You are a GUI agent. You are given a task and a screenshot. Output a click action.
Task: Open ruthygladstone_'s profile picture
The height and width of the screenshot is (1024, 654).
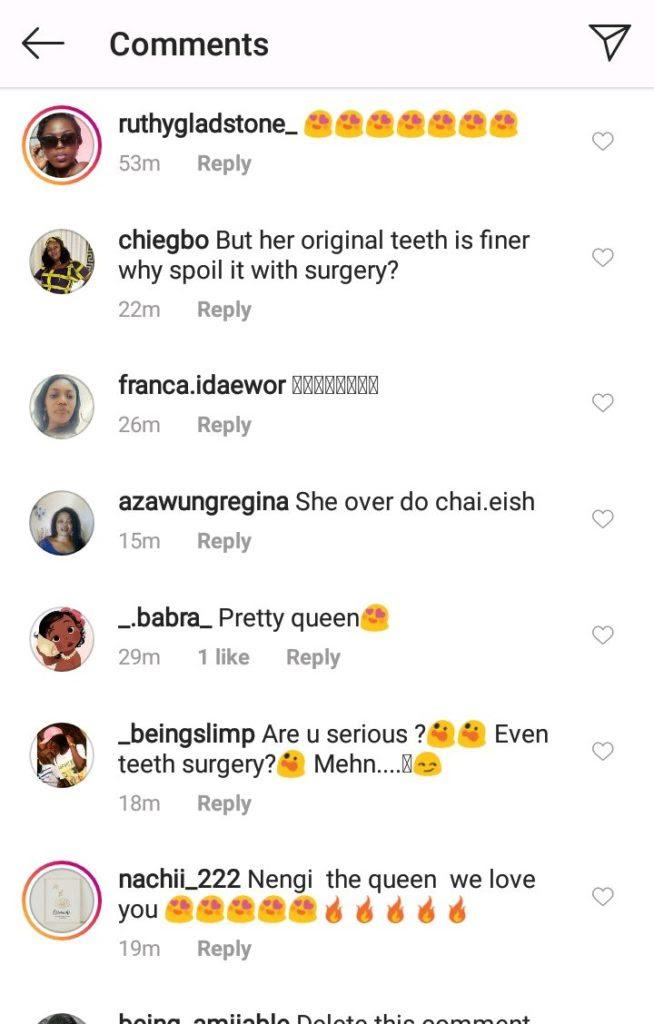(62, 146)
